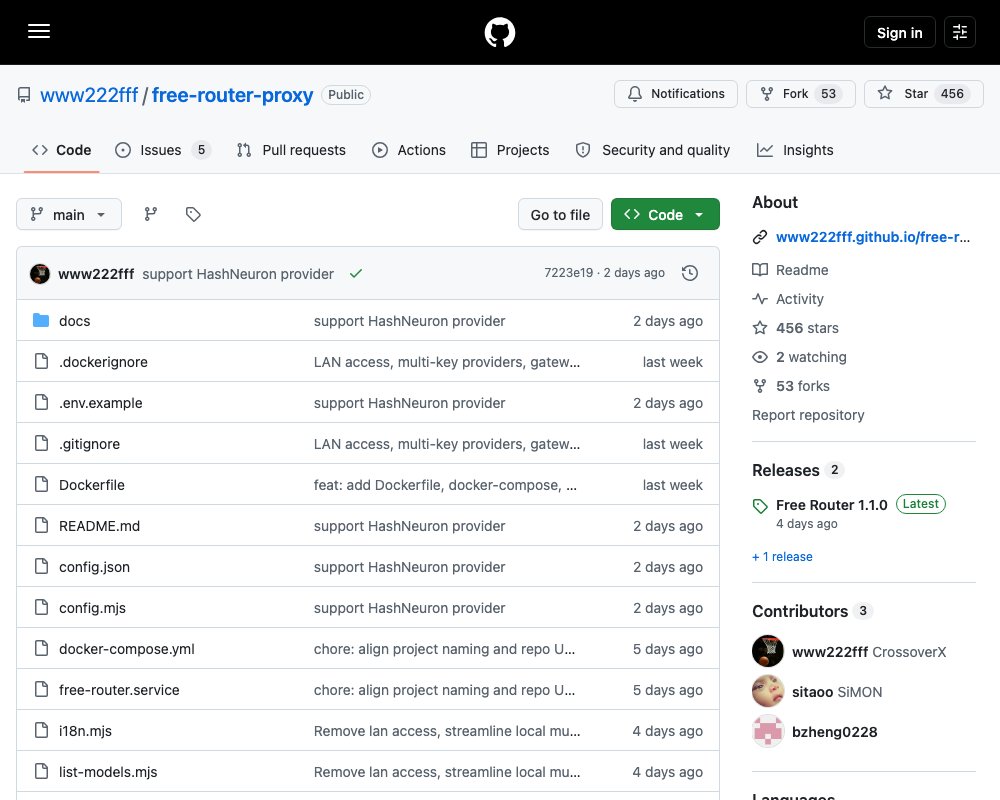Click the Go to file button
Screen dimensions: 1000x800
(x=560, y=214)
